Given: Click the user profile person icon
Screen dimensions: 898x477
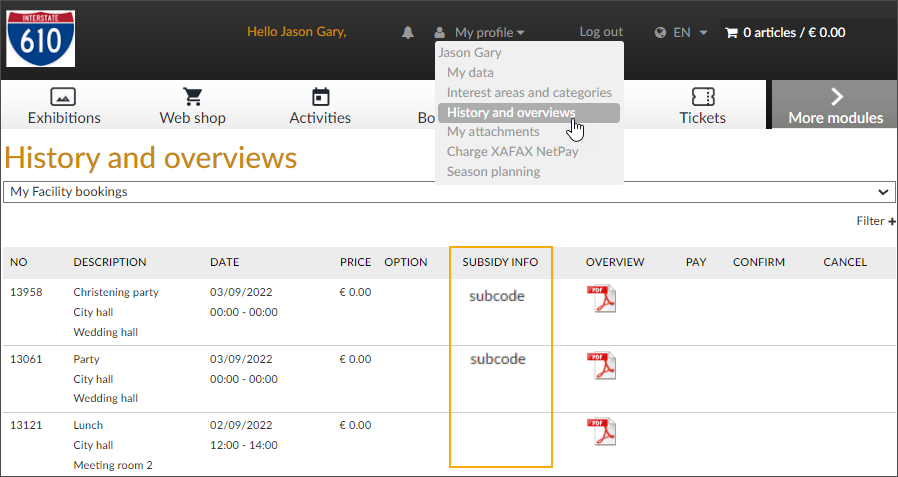Looking at the screenshot, I should [x=439, y=33].
